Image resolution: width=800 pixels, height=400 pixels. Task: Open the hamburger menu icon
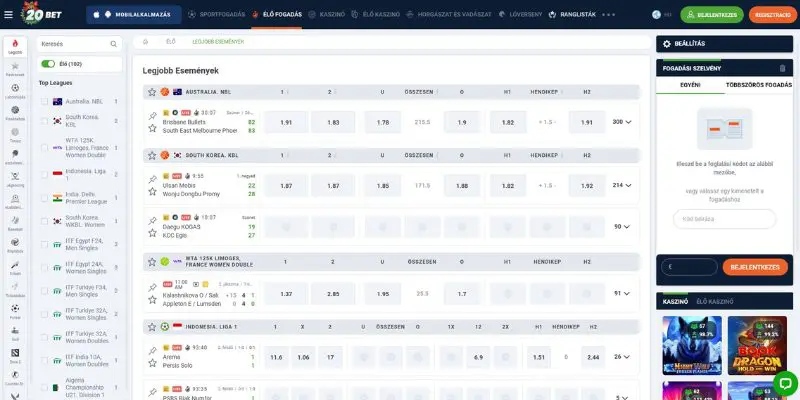[8, 14]
